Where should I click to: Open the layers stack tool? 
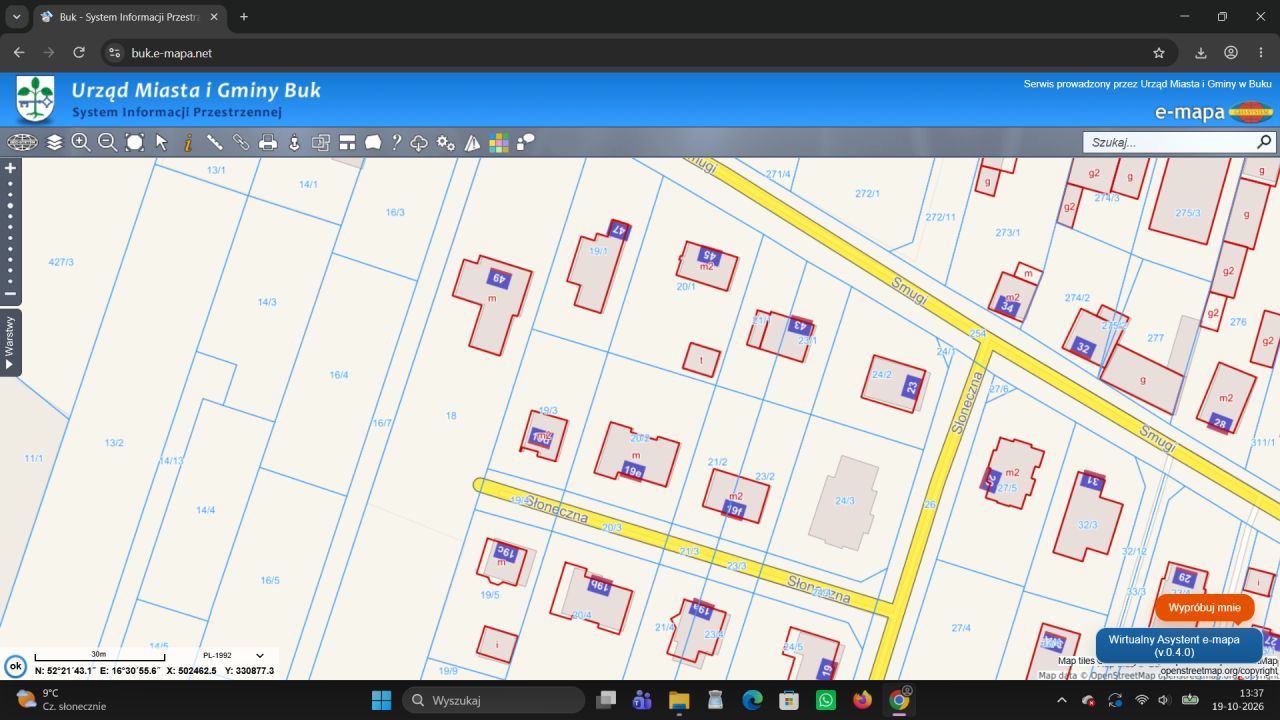pyautogui.click(x=55, y=142)
